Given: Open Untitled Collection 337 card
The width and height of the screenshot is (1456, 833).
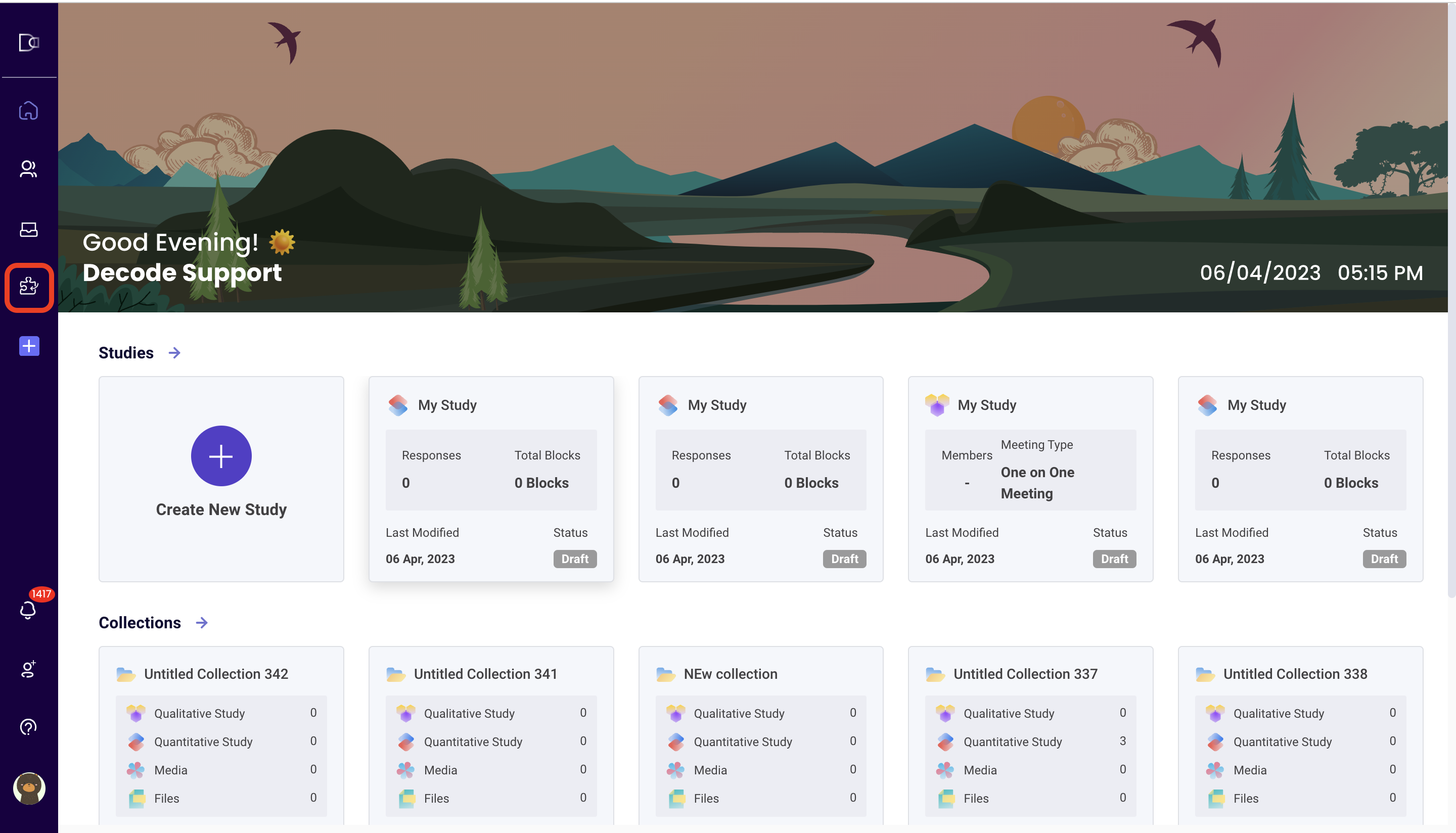Looking at the screenshot, I should [x=1025, y=674].
